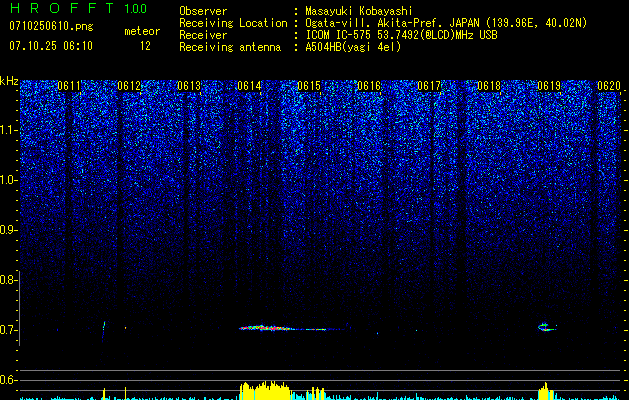629x400 pixels.
Task: Select the ICOM IC-575 receiver value
Action: [401, 35]
